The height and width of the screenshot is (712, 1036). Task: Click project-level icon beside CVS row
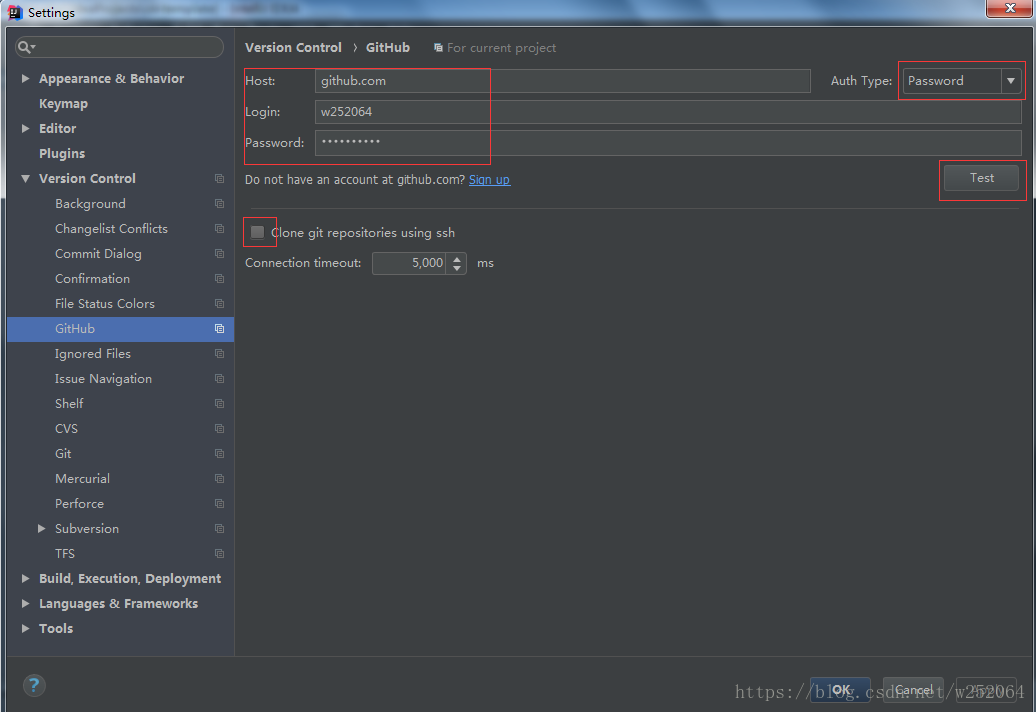point(219,429)
